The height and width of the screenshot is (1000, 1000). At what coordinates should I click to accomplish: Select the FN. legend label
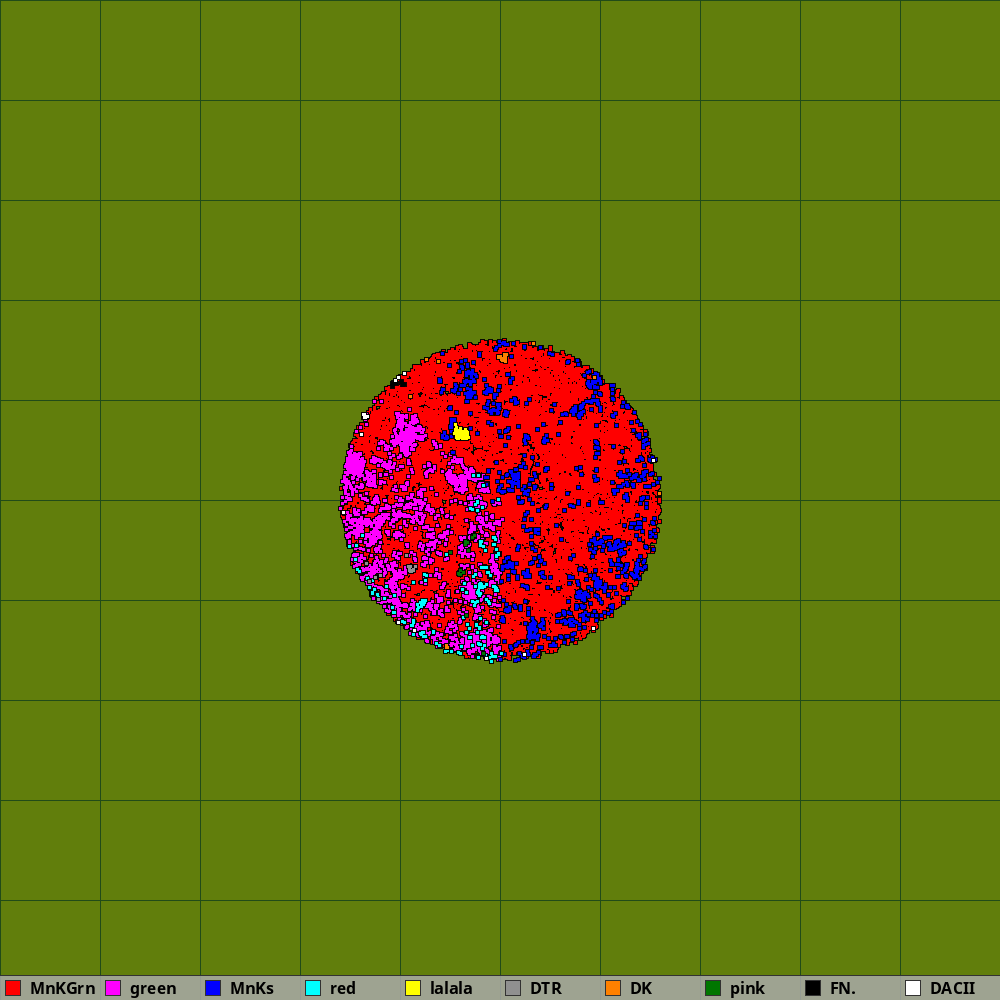pyautogui.click(x=842, y=988)
